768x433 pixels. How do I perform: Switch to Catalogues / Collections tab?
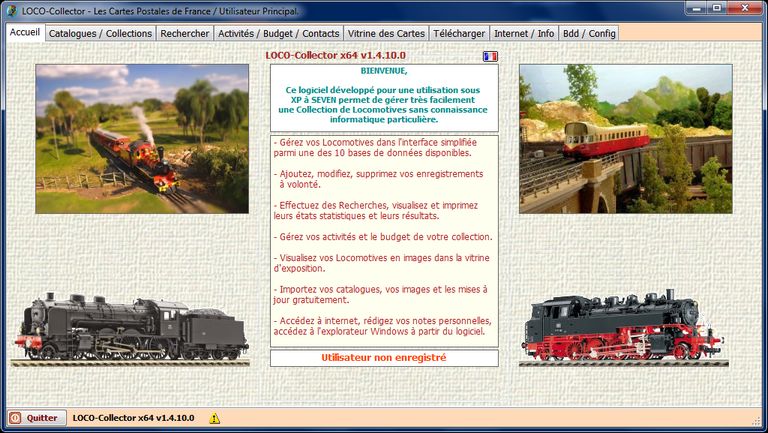pyautogui.click(x=100, y=33)
